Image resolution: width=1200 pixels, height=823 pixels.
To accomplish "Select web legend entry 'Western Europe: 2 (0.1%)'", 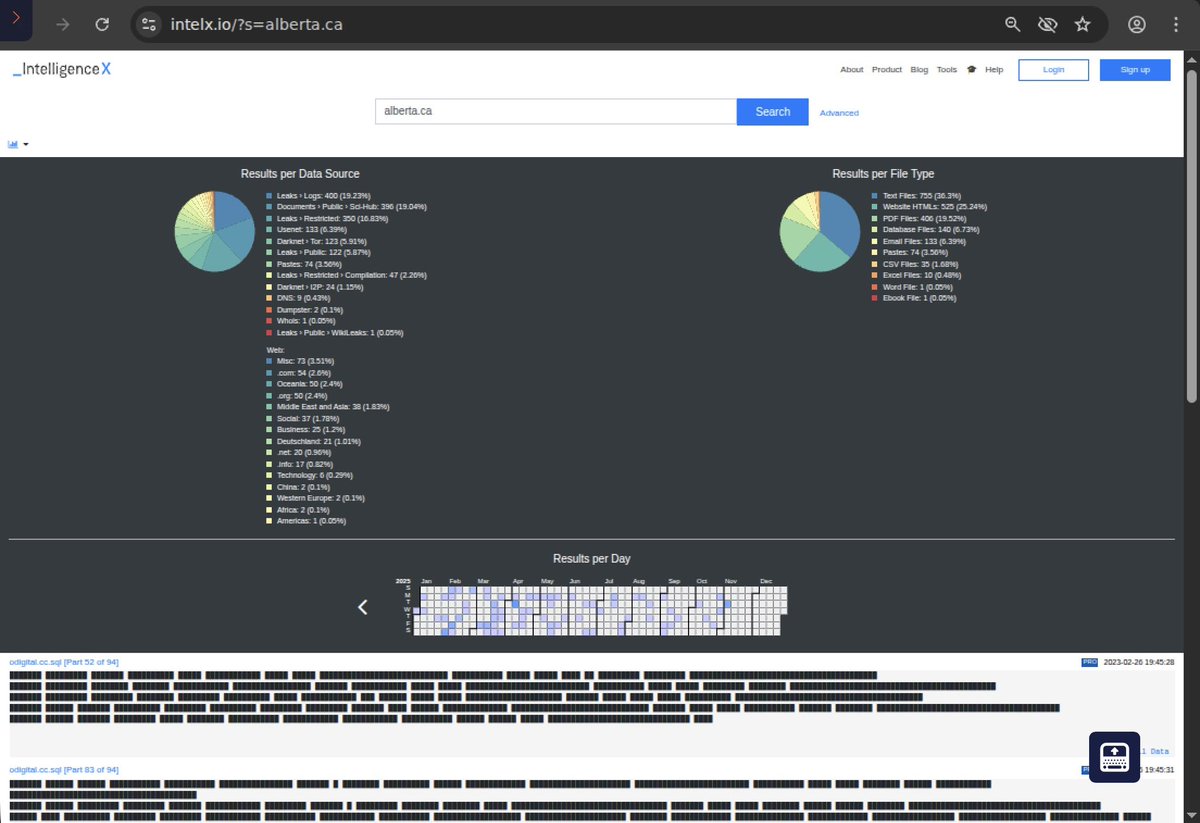I will (x=321, y=498).
